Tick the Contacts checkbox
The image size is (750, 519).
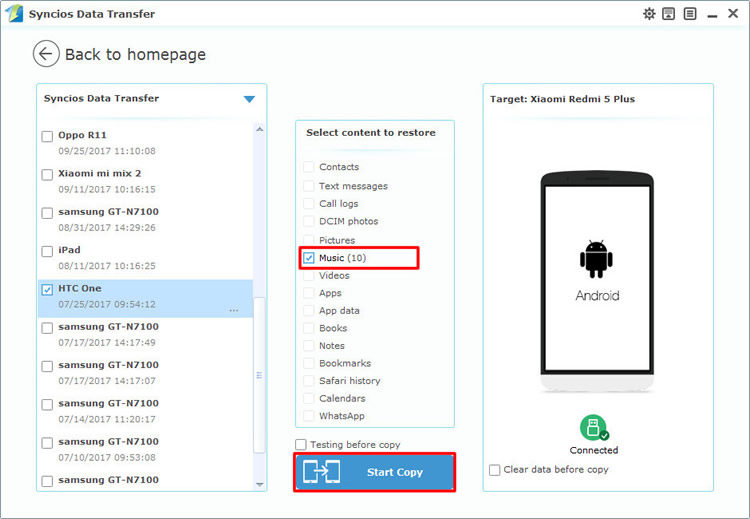click(x=309, y=167)
